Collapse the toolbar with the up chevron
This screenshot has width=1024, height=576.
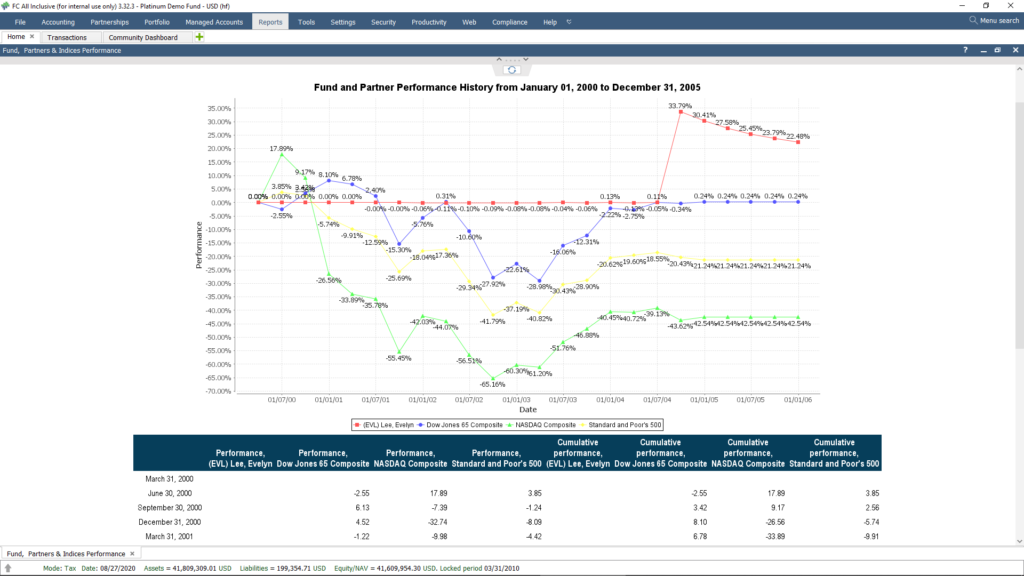coord(499,59)
